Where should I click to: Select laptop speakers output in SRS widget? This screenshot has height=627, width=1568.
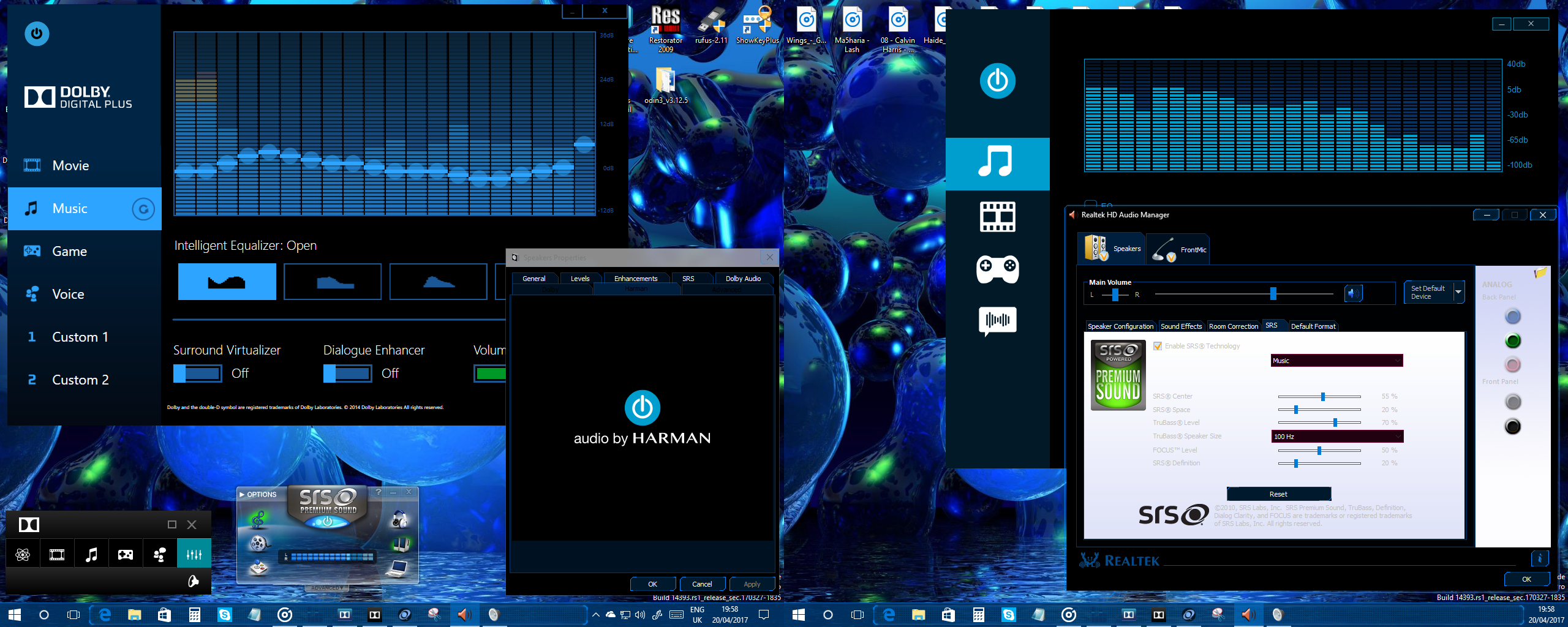click(398, 569)
